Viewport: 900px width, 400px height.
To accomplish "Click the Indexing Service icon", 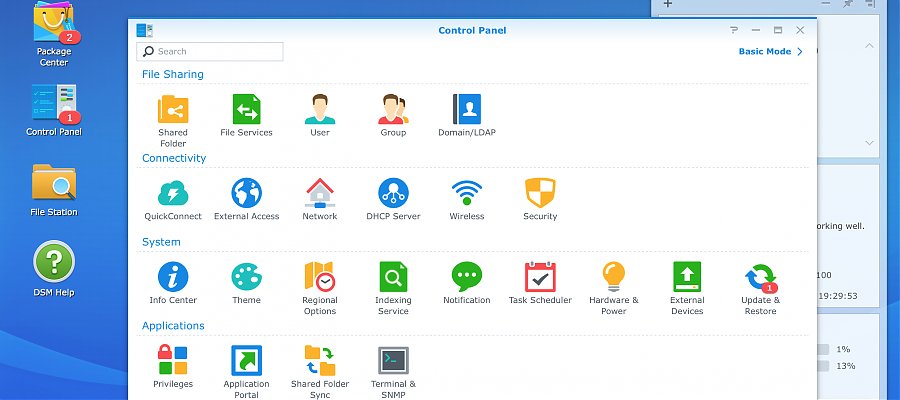I will coord(393,277).
